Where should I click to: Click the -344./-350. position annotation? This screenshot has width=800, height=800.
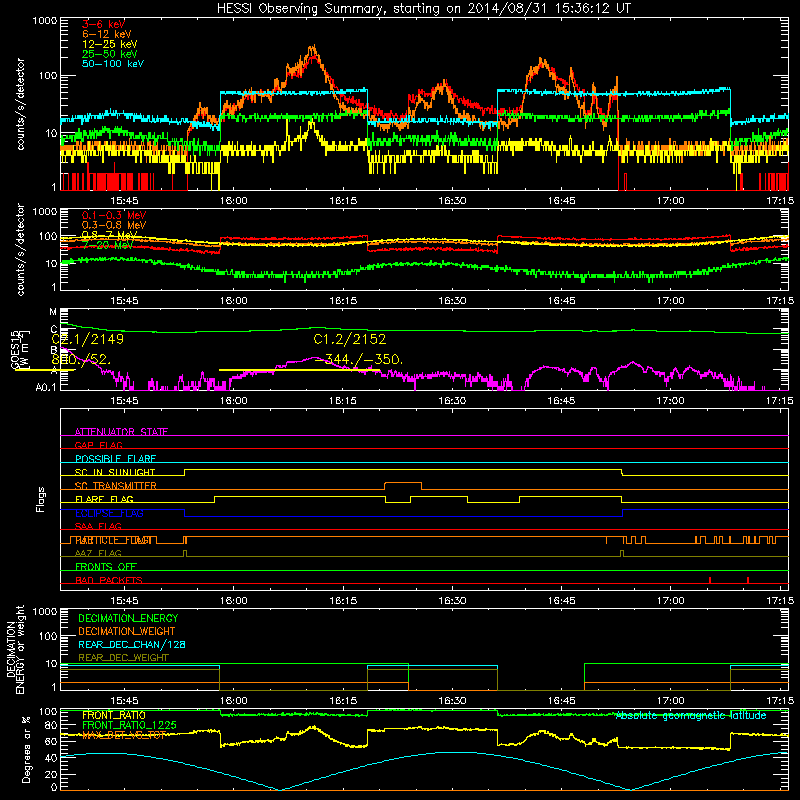(x=359, y=359)
